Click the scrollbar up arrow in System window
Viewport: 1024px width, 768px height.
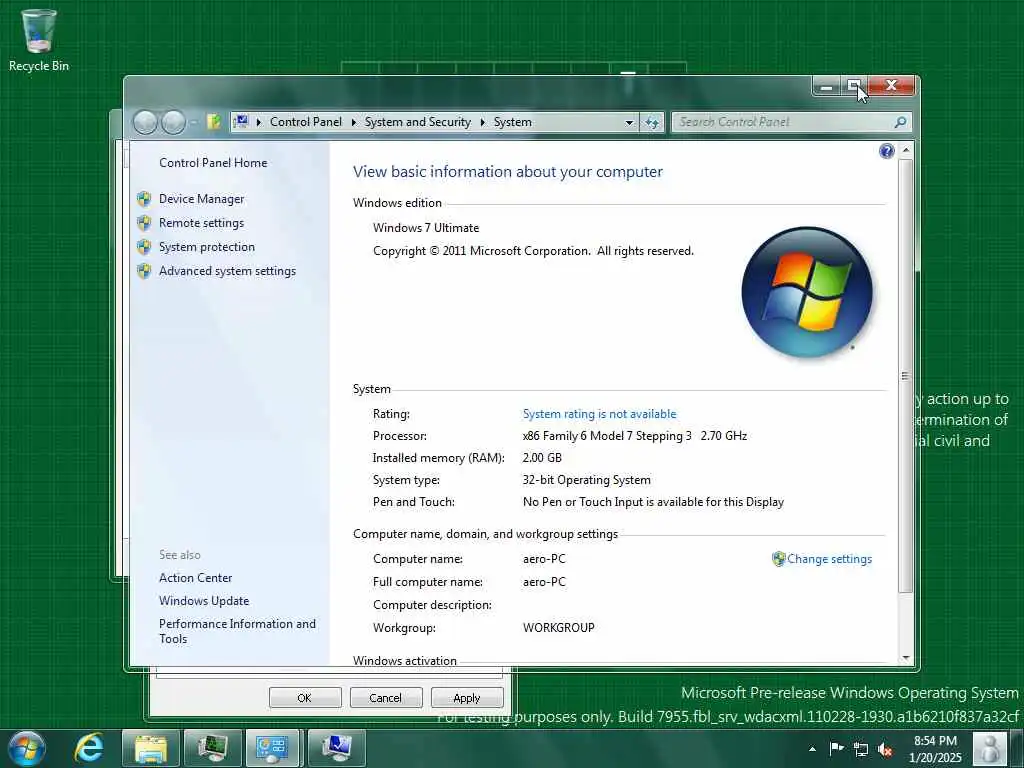click(x=906, y=150)
